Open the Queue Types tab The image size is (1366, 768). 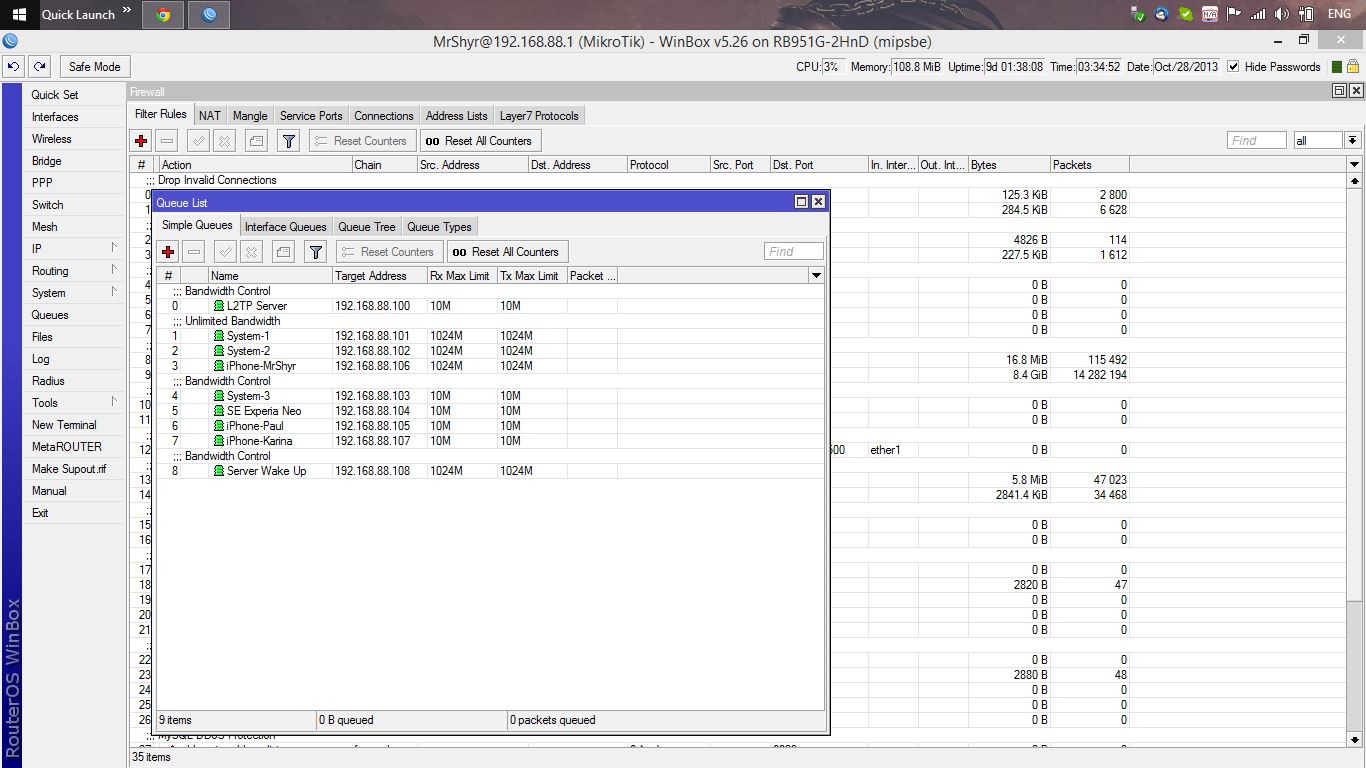tap(440, 227)
